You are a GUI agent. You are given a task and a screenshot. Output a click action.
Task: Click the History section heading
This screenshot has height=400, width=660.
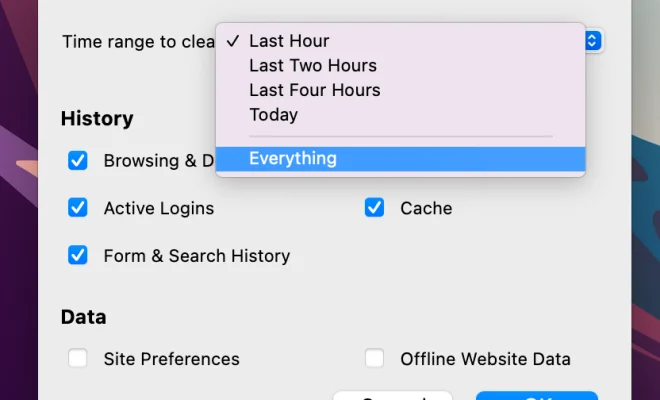coord(97,118)
